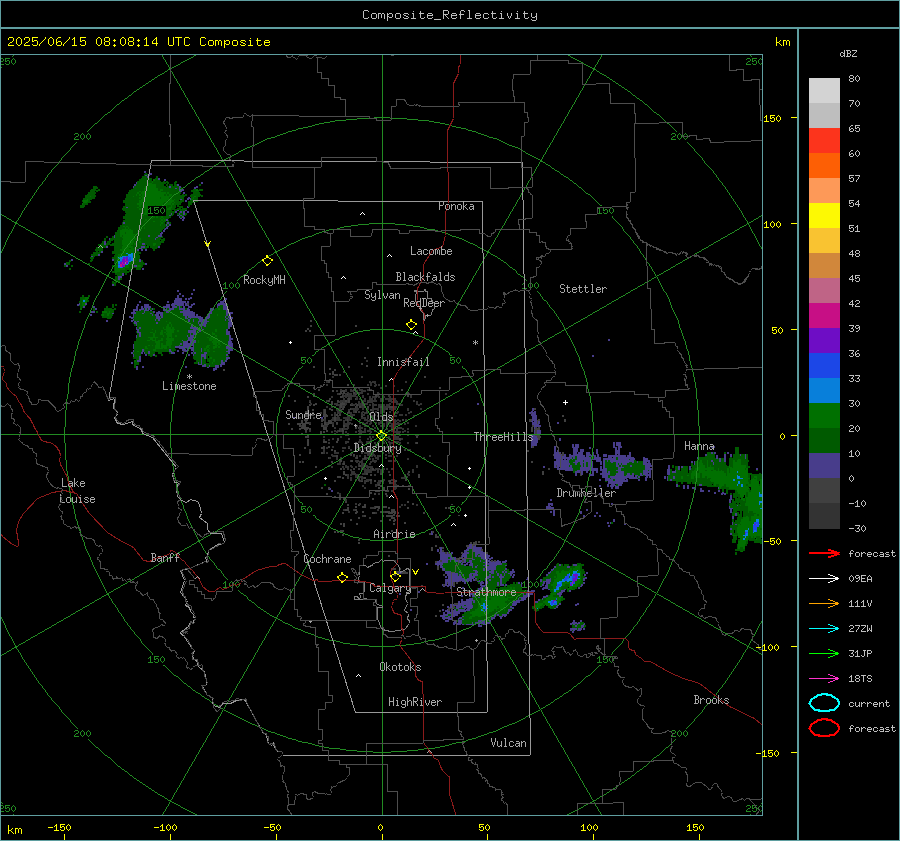Click the magenta 18TS arrow icon
This screenshot has height=841, width=900.
tap(824, 679)
